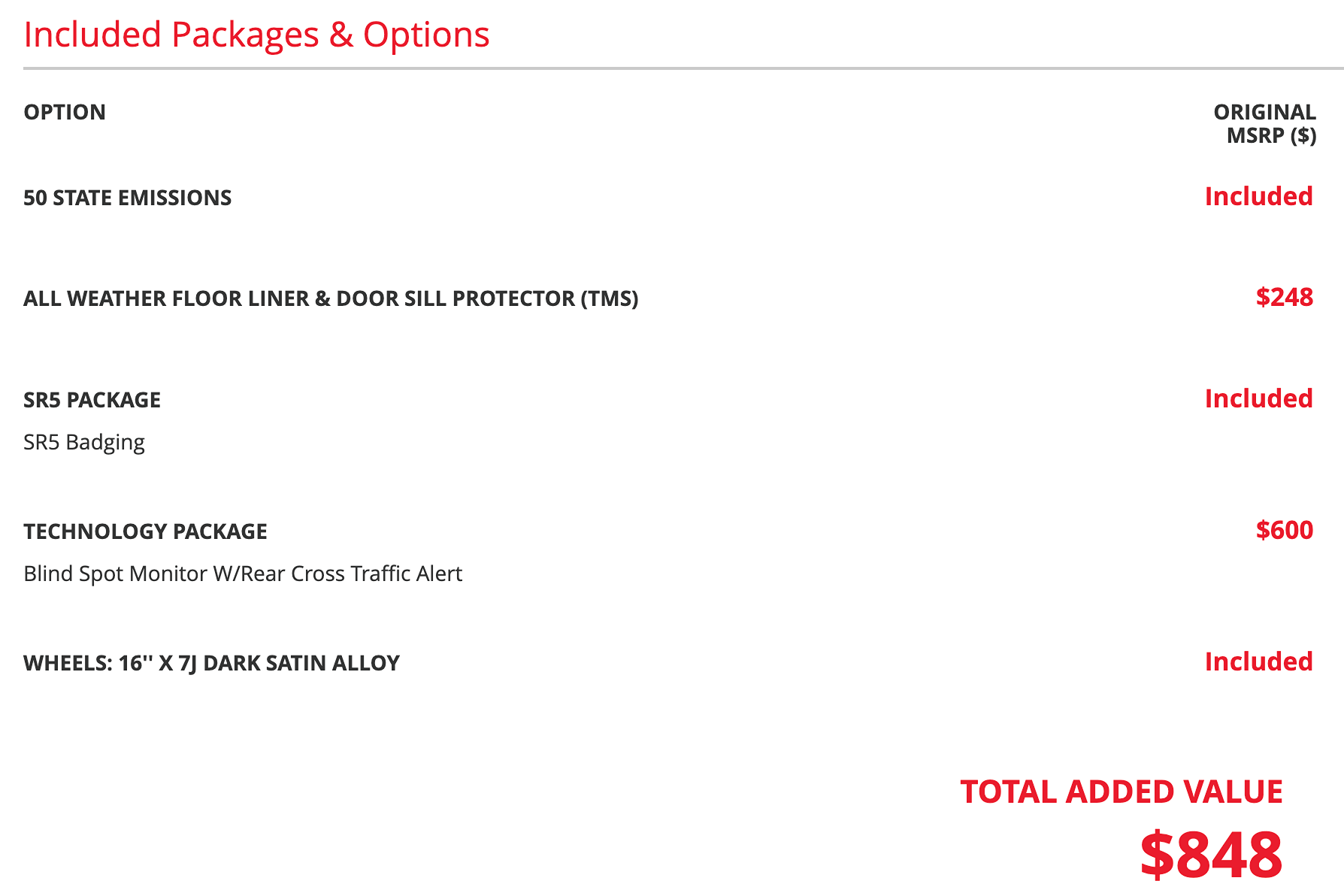Viewport: 1344px width, 896px height.
Task: Click the TOTAL ADDED VALUE label
Action: 1122,792
